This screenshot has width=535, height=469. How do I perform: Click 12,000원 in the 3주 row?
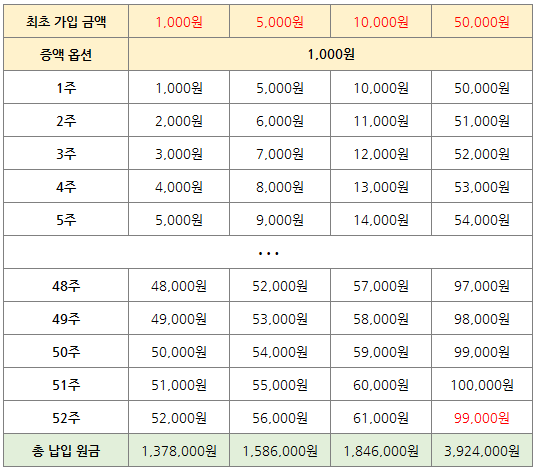[x=381, y=153]
